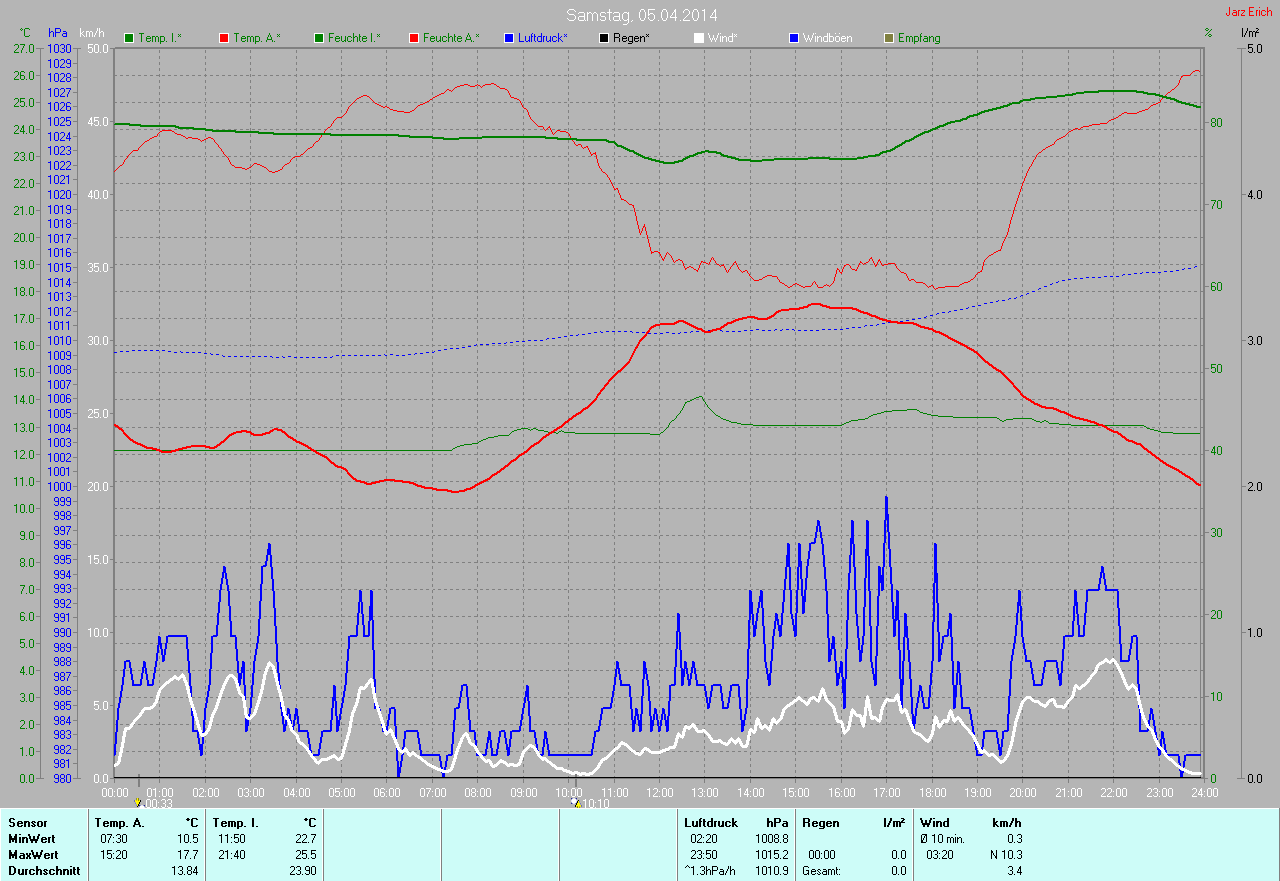Select the 'Wind*' legend label
This screenshot has height=881, width=1280.
[723, 38]
